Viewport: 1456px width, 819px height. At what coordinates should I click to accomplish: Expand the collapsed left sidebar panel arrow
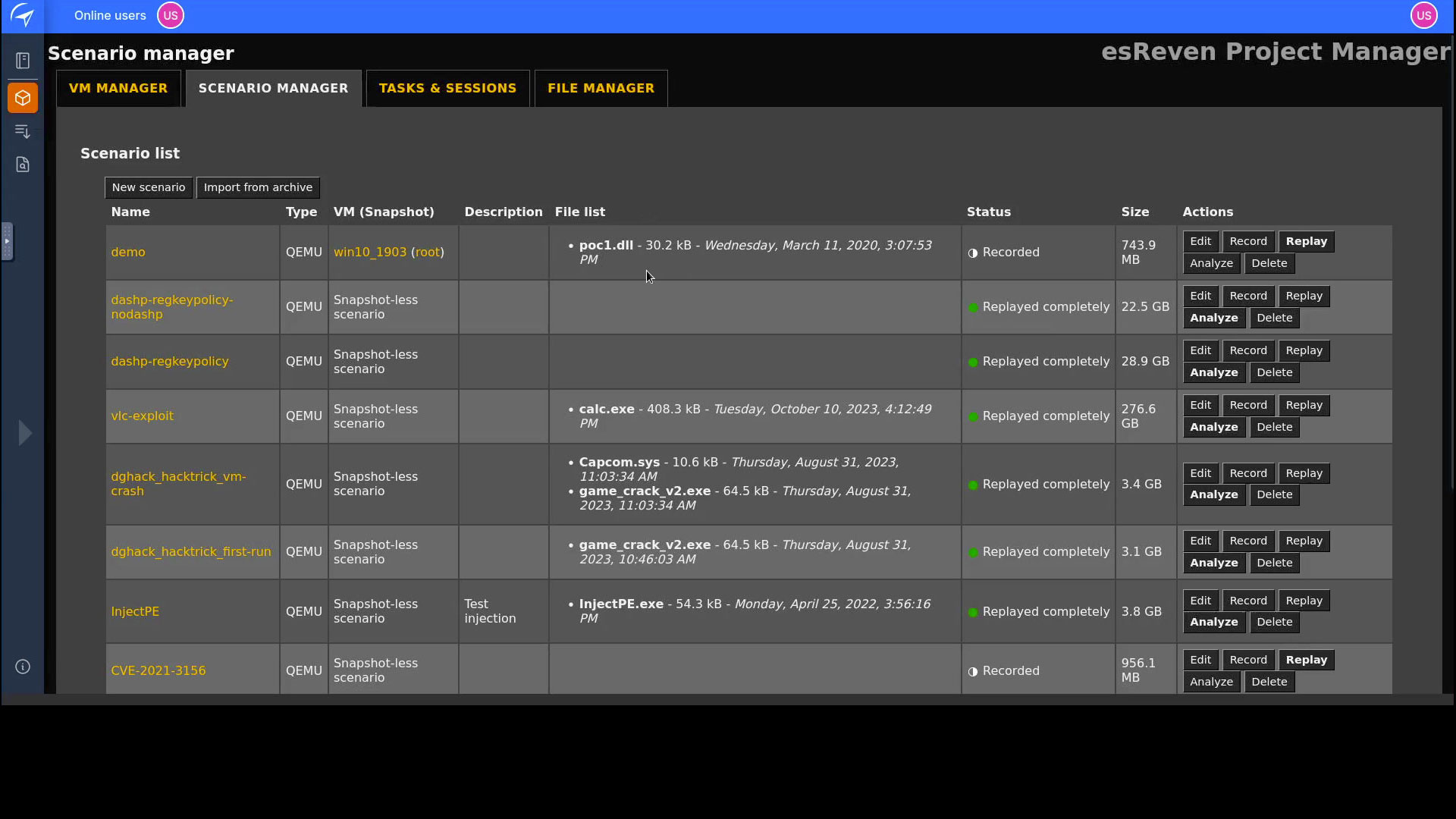[x=25, y=432]
